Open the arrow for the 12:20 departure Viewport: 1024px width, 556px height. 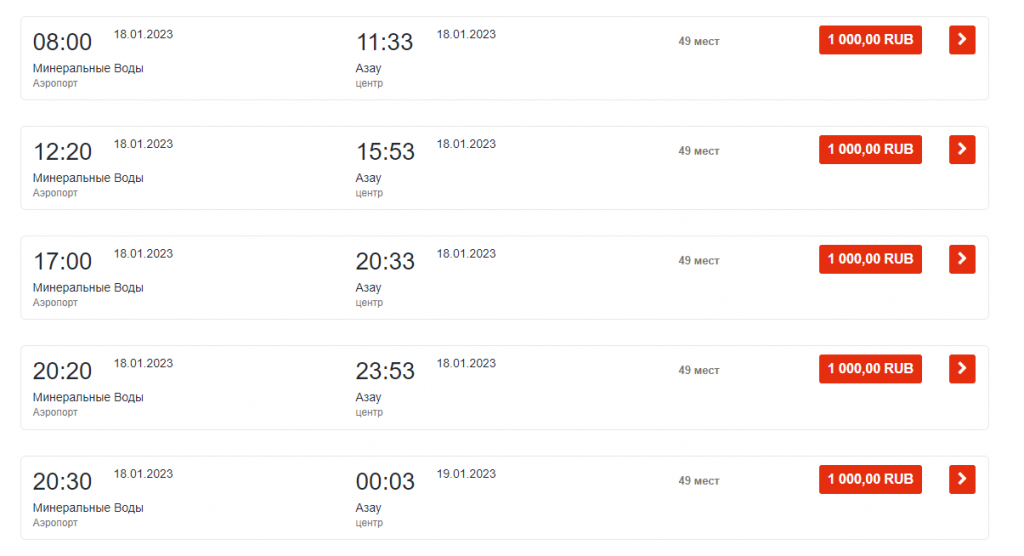pos(962,150)
